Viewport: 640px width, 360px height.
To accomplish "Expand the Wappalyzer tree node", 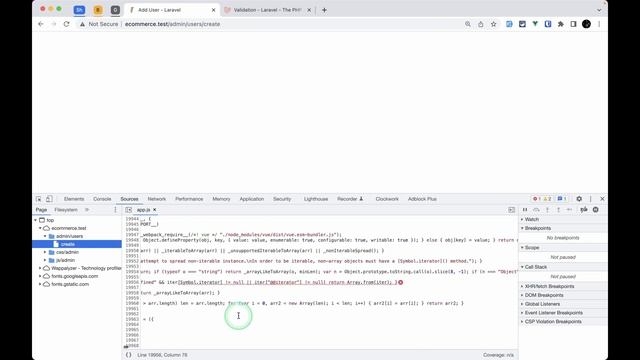I will coord(40,268).
